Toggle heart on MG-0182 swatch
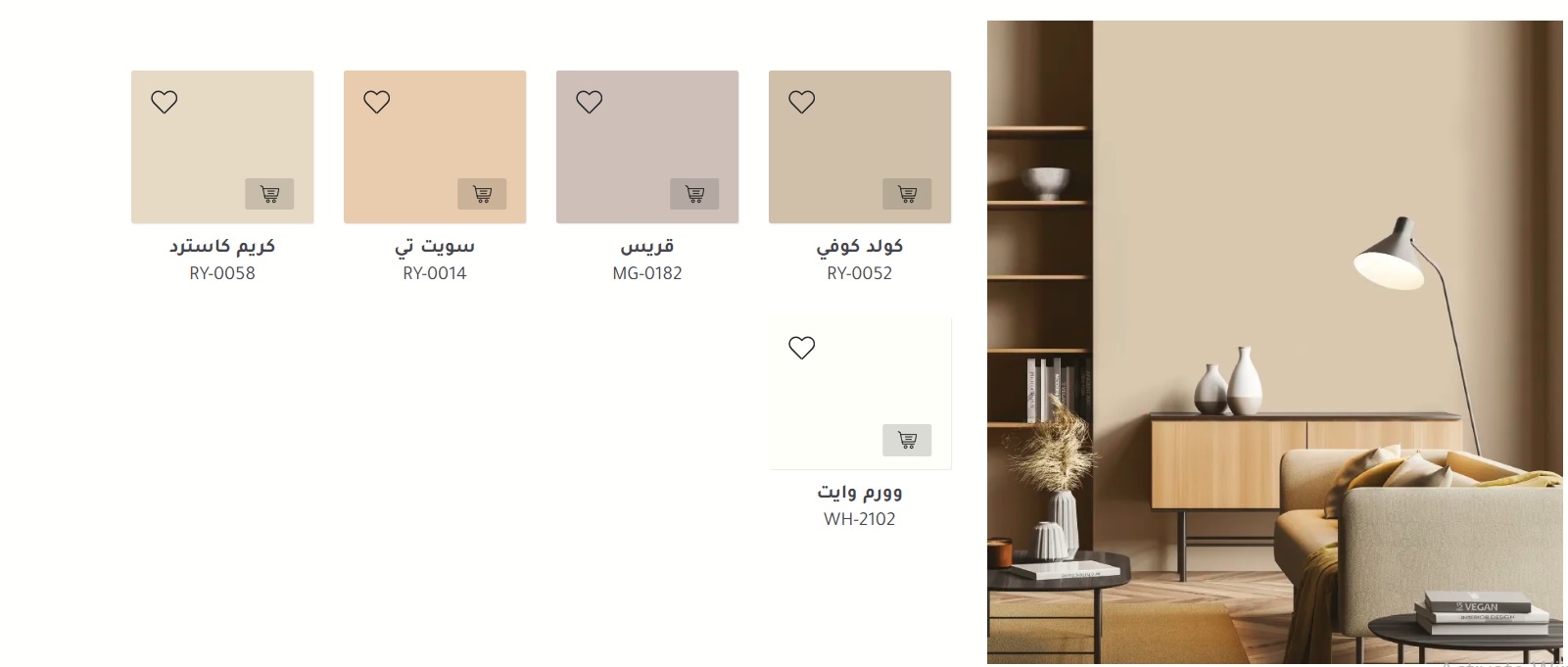The width and height of the screenshot is (1568, 667). click(590, 102)
